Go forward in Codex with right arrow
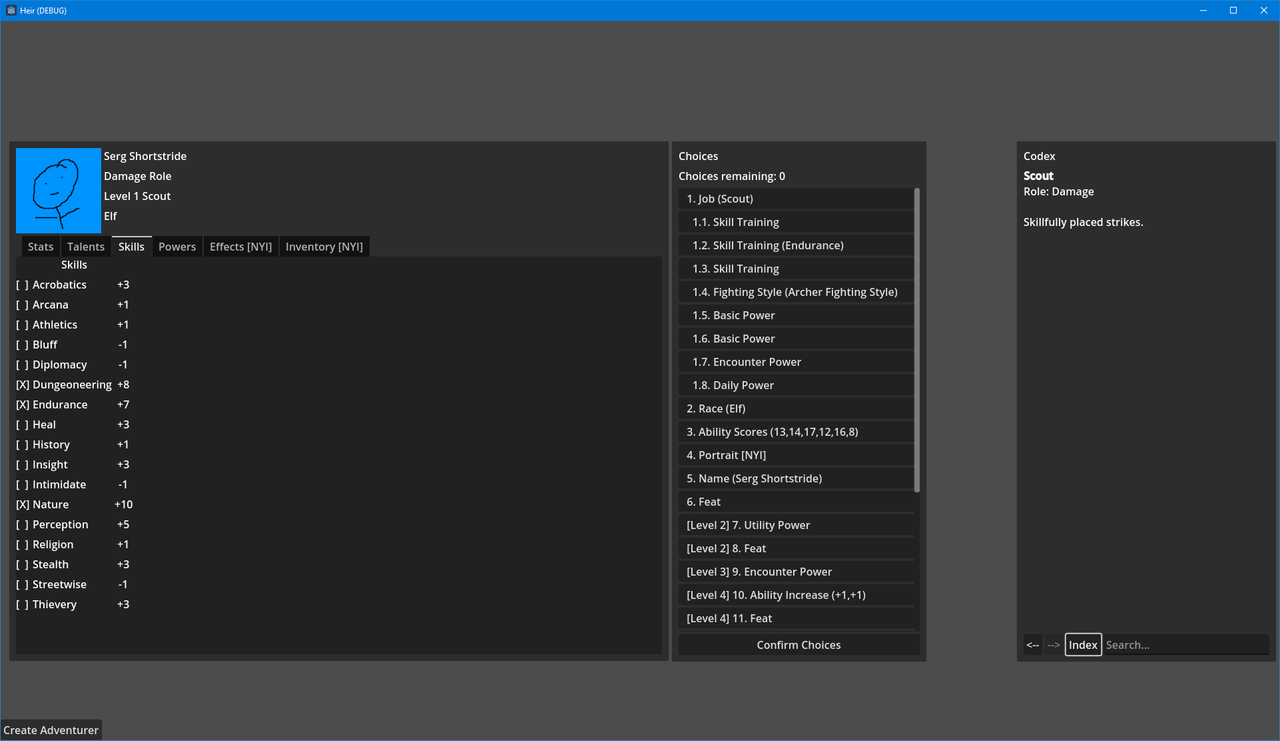The width and height of the screenshot is (1280, 741). (1054, 645)
